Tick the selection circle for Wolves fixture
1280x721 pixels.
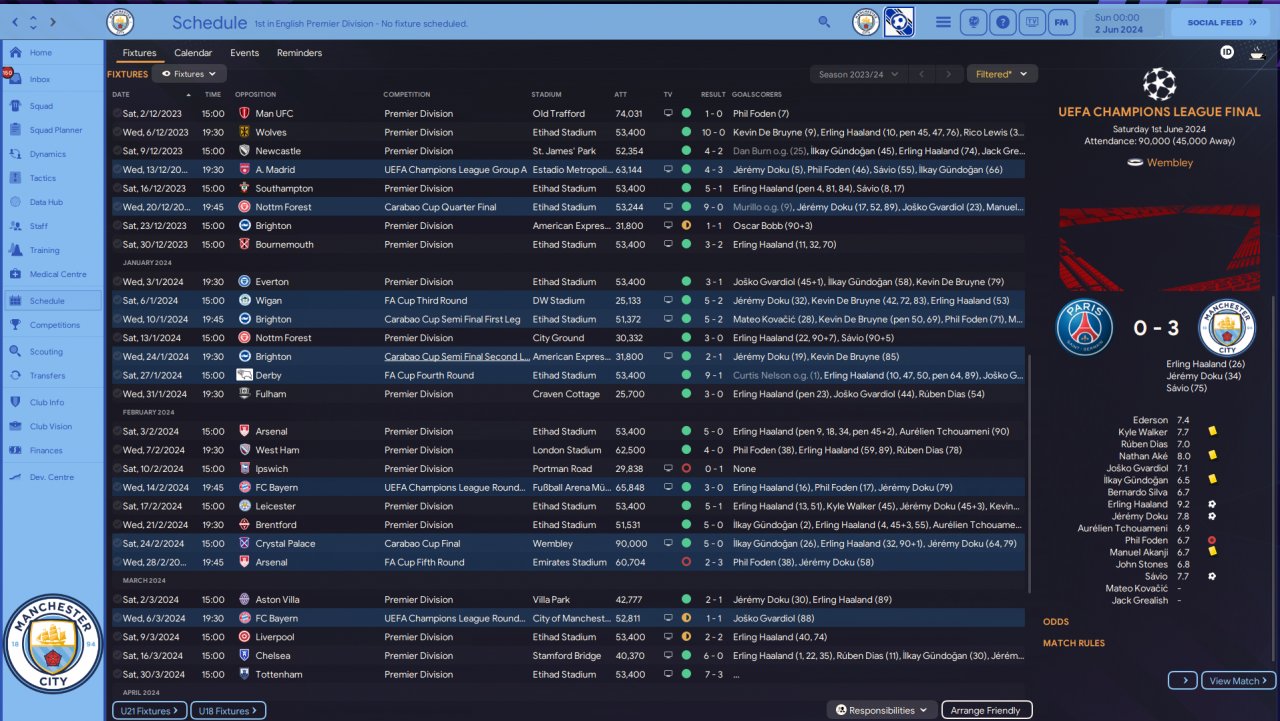point(117,132)
